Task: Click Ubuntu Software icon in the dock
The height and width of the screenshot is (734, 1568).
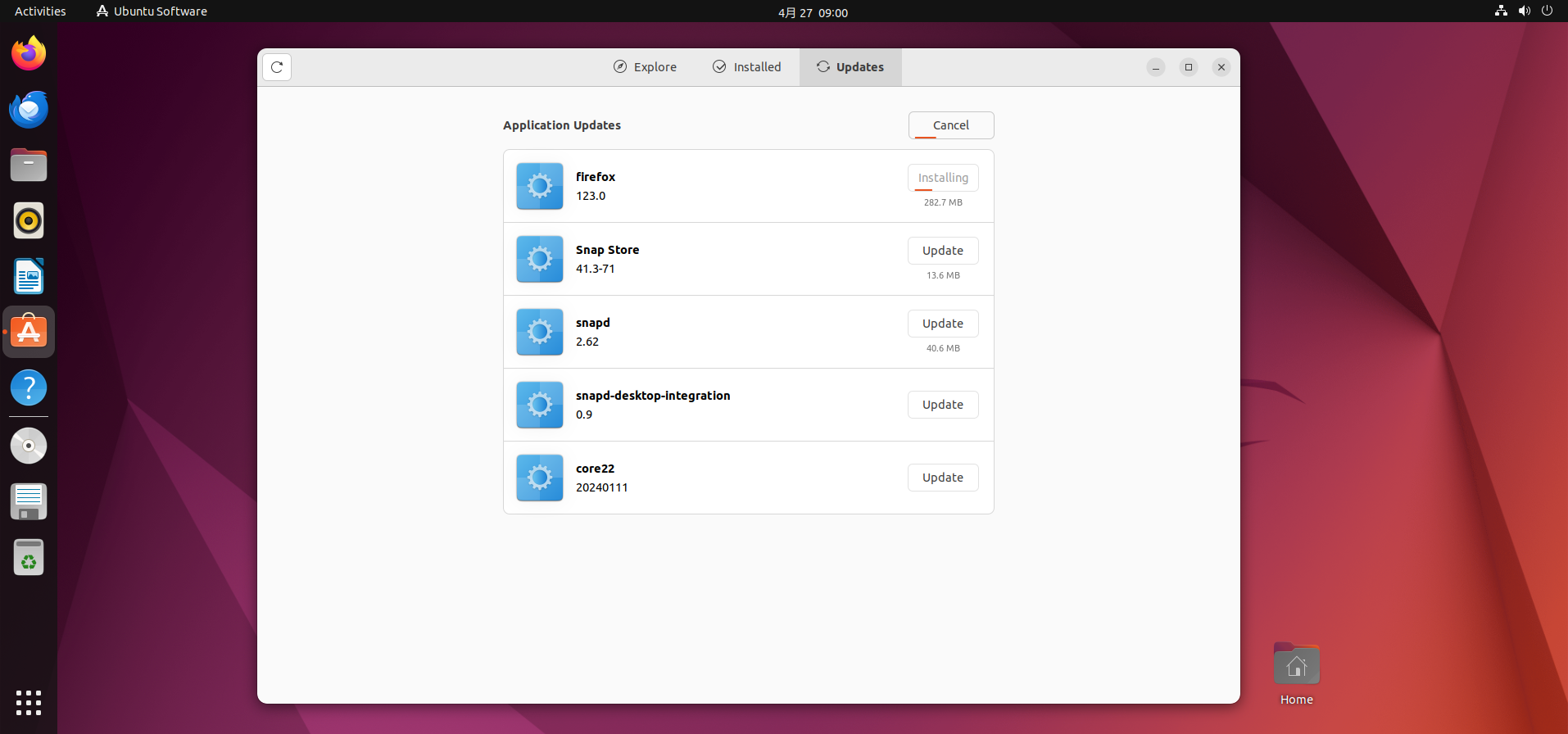Action: [x=29, y=332]
